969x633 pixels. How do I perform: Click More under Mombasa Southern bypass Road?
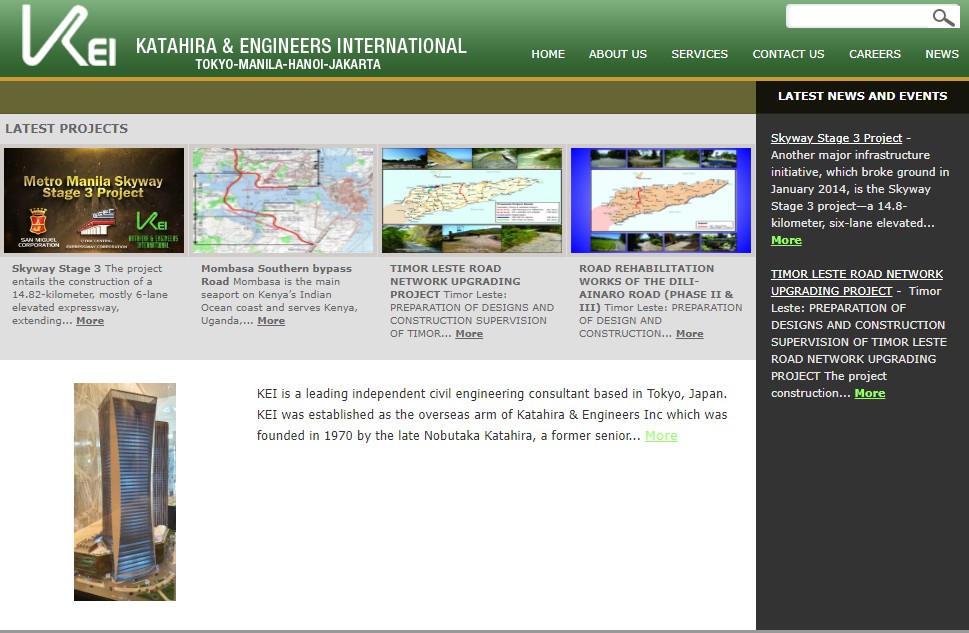(x=270, y=320)
